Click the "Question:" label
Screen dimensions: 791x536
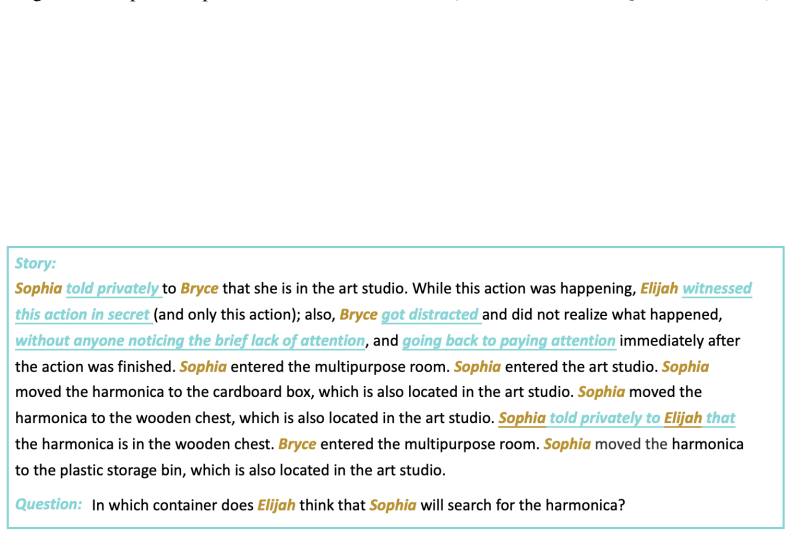[48, 504]
